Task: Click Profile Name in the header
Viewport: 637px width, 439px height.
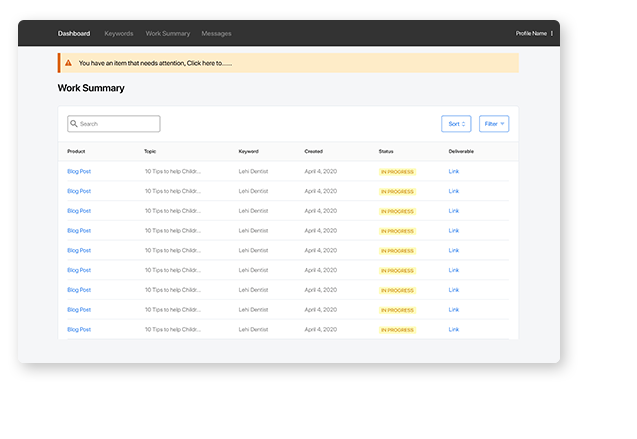Action: pos(531,33)
